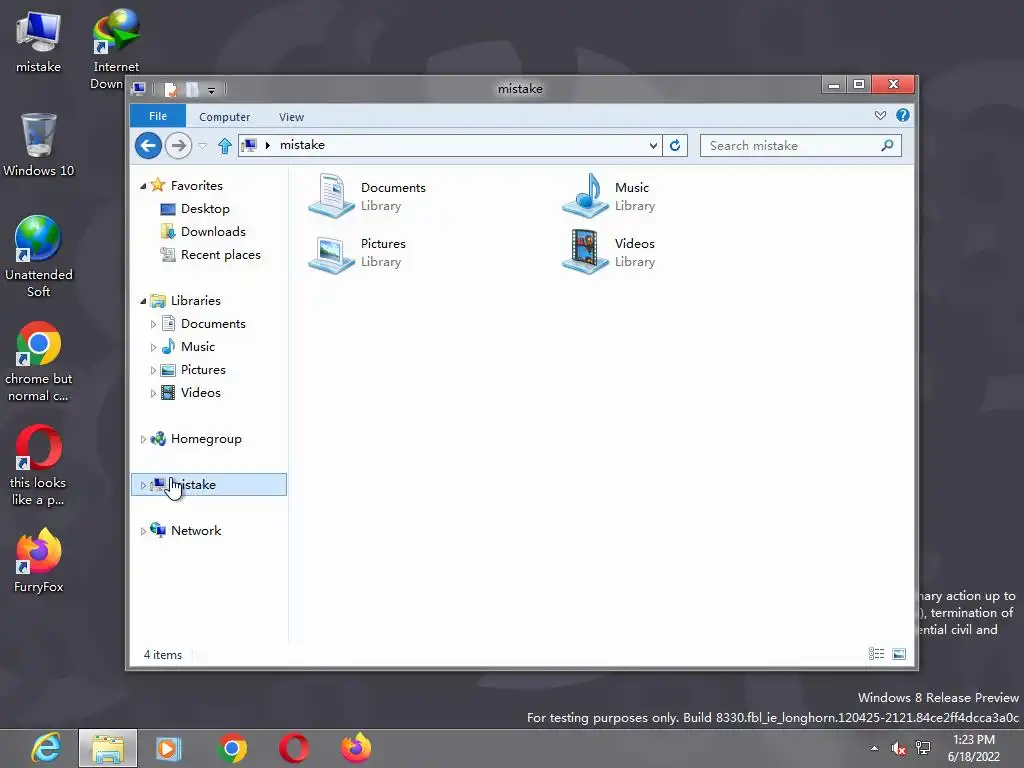The height and width of the screenshot is (768, 1024).
Task: Open Media Player from the taskbar
Action: [x=168, y=748]
